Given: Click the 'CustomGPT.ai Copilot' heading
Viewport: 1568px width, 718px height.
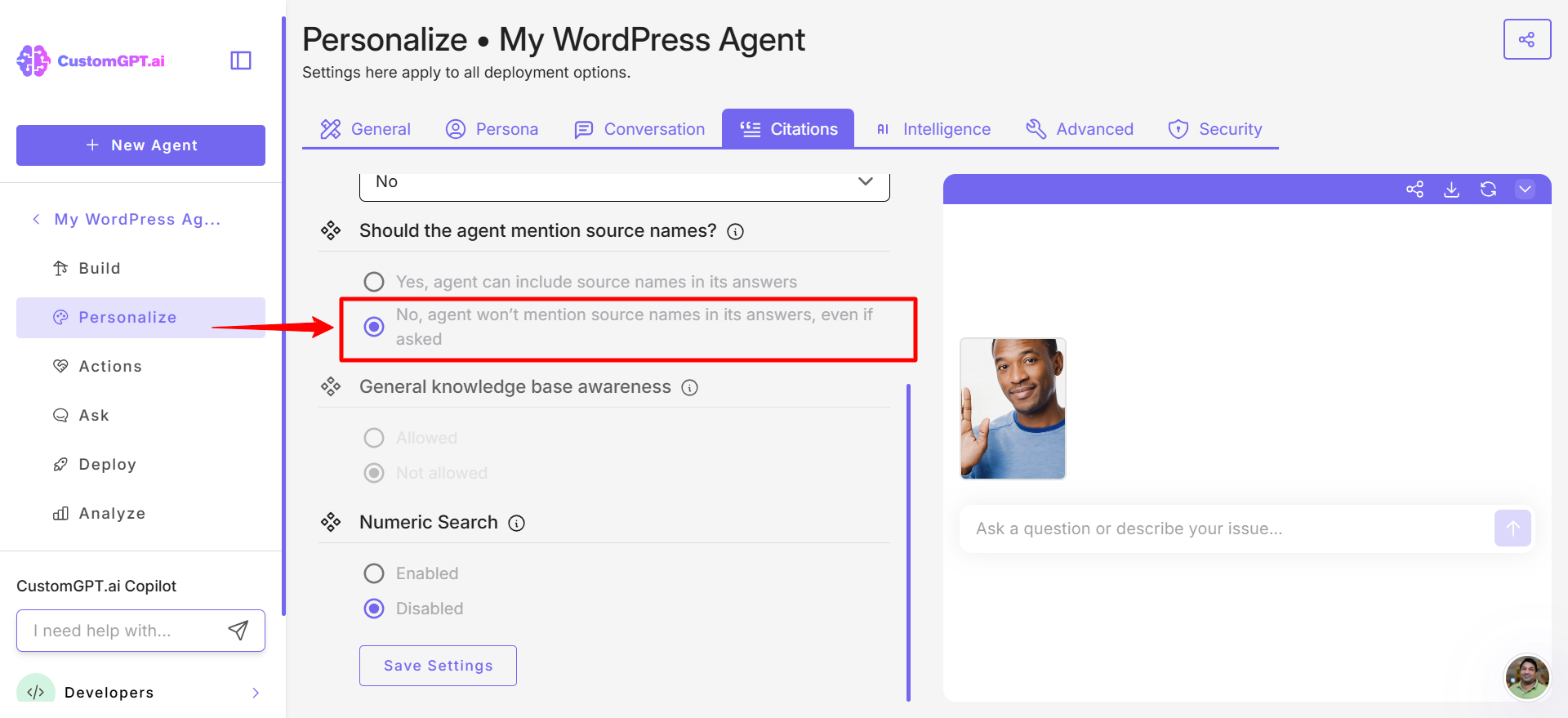Looking at the screenshot, I should coord(96,586).
